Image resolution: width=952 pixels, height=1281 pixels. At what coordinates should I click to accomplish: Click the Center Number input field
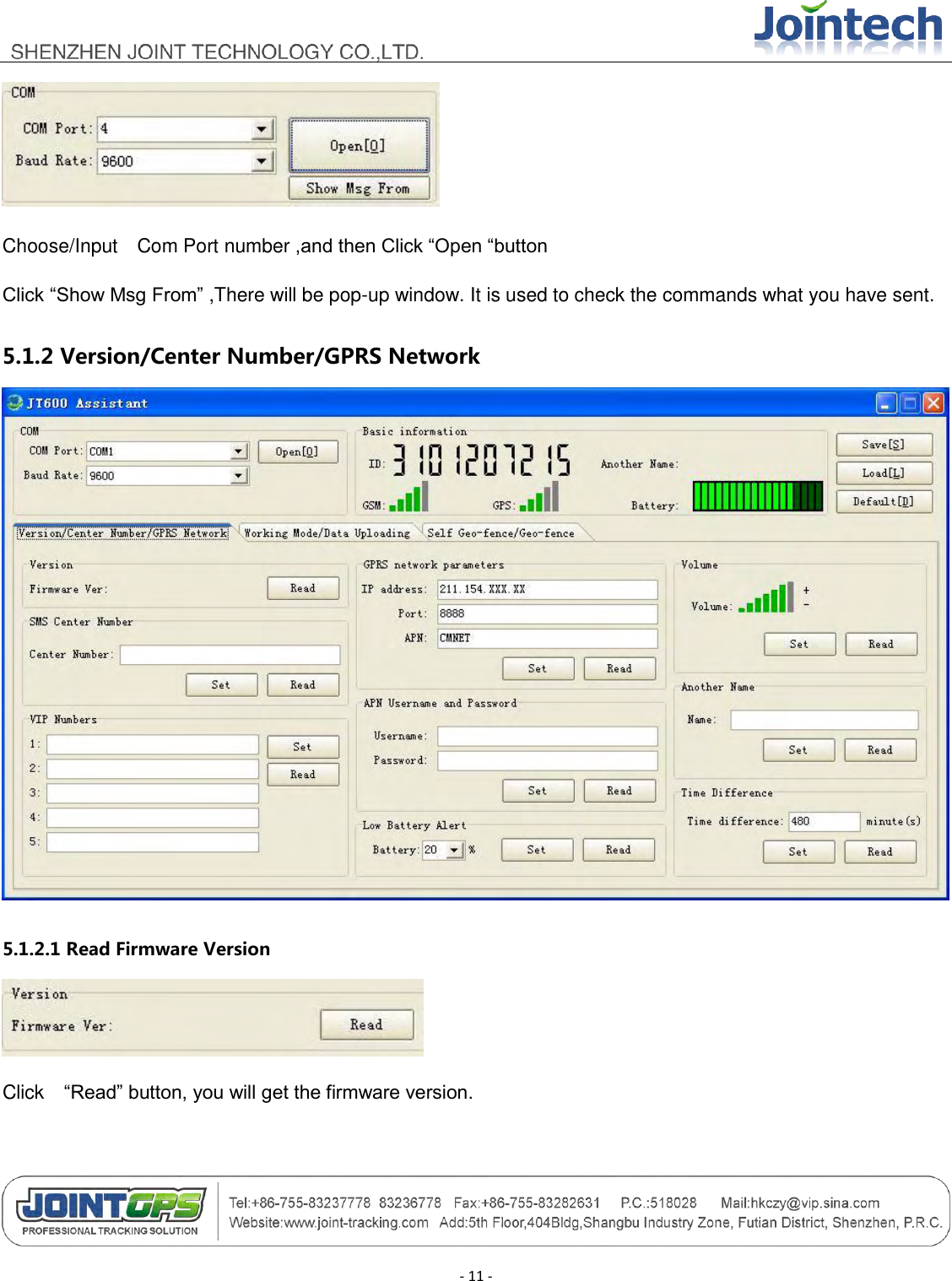pos(228,654)
